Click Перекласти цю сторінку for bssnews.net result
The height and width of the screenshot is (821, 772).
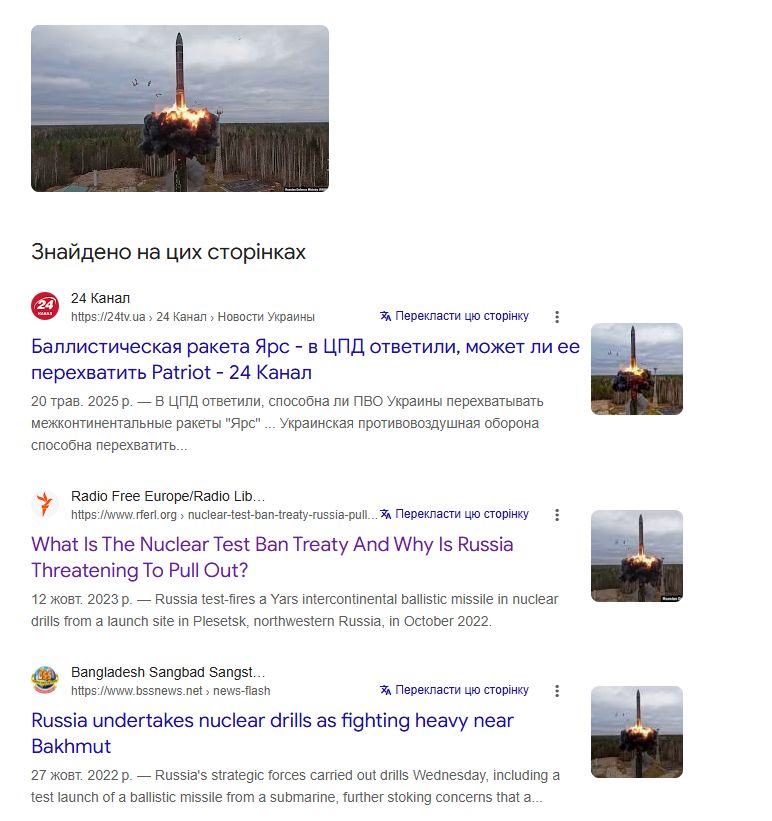point(461,690)
